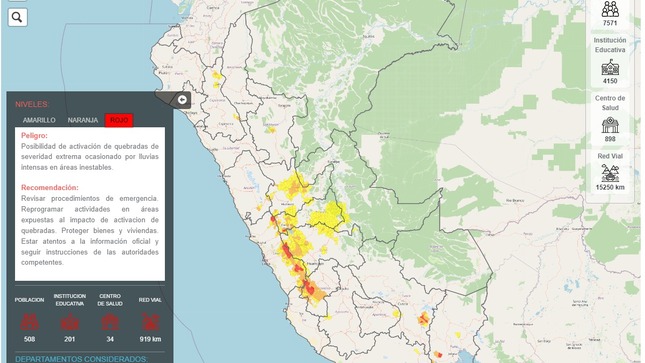Click the large yellow alert area in central Peru
Viewport: 645px width, 363px height.
pos(329,215)
